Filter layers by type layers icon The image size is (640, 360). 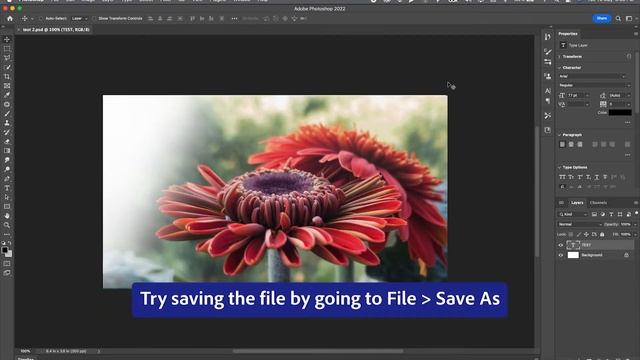pyautogui.click(x=611, y=214)
